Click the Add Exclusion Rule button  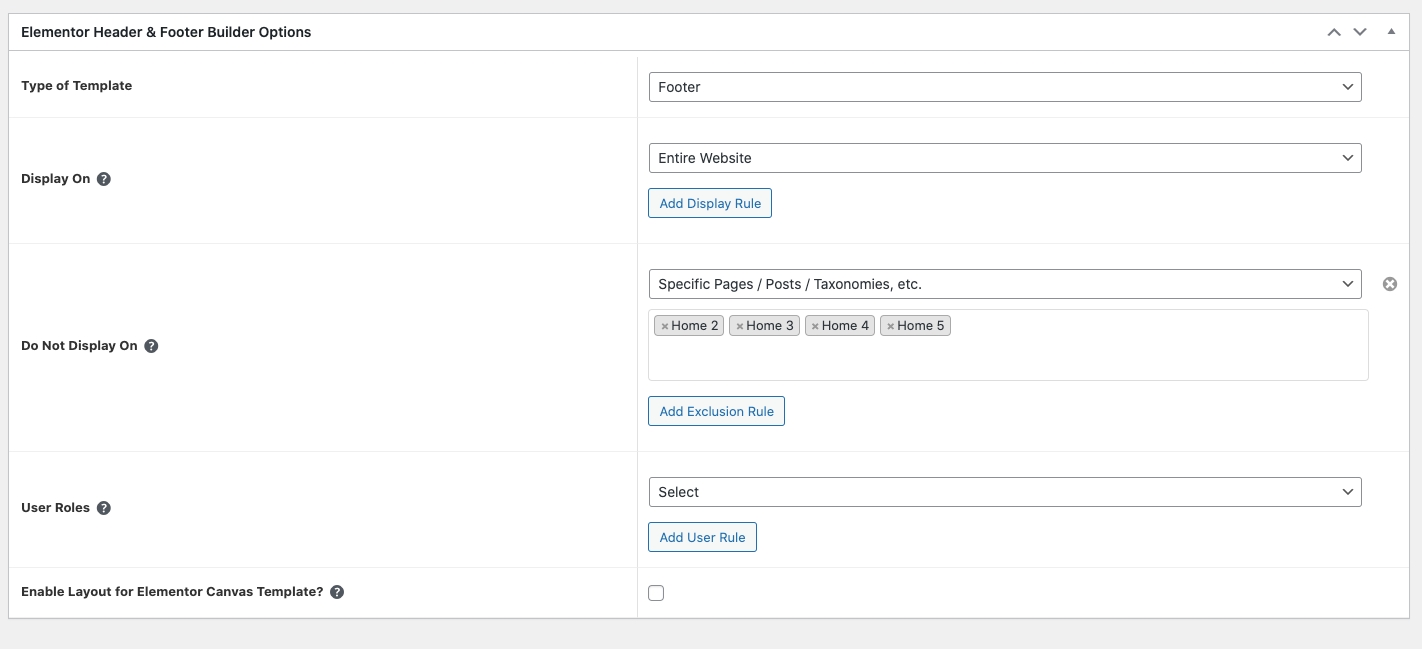pyautogui.click(x=716, y=411)
